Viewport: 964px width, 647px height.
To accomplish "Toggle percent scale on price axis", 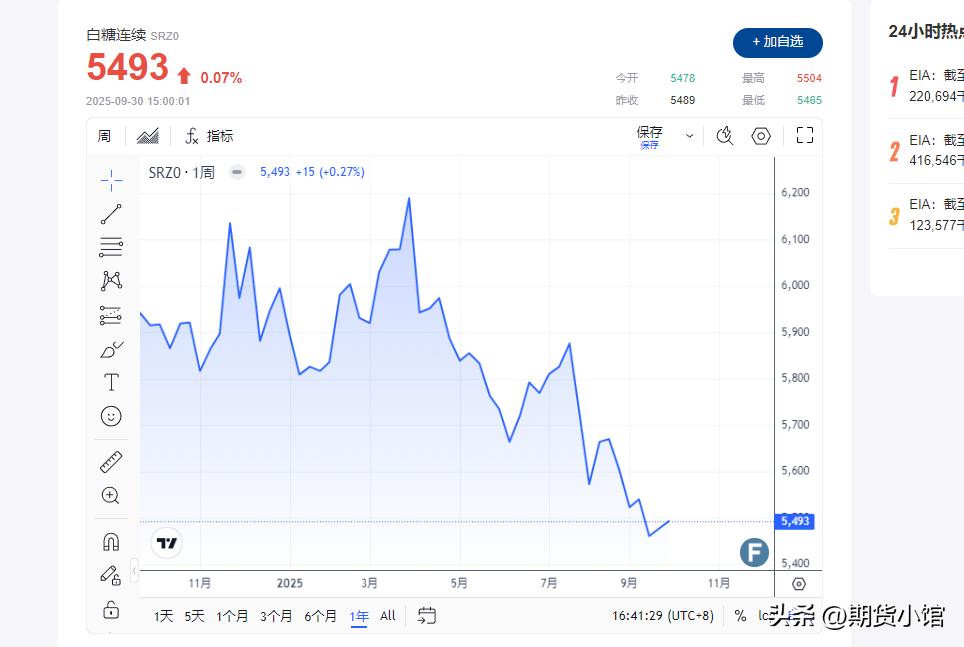I will coord(740,616).
